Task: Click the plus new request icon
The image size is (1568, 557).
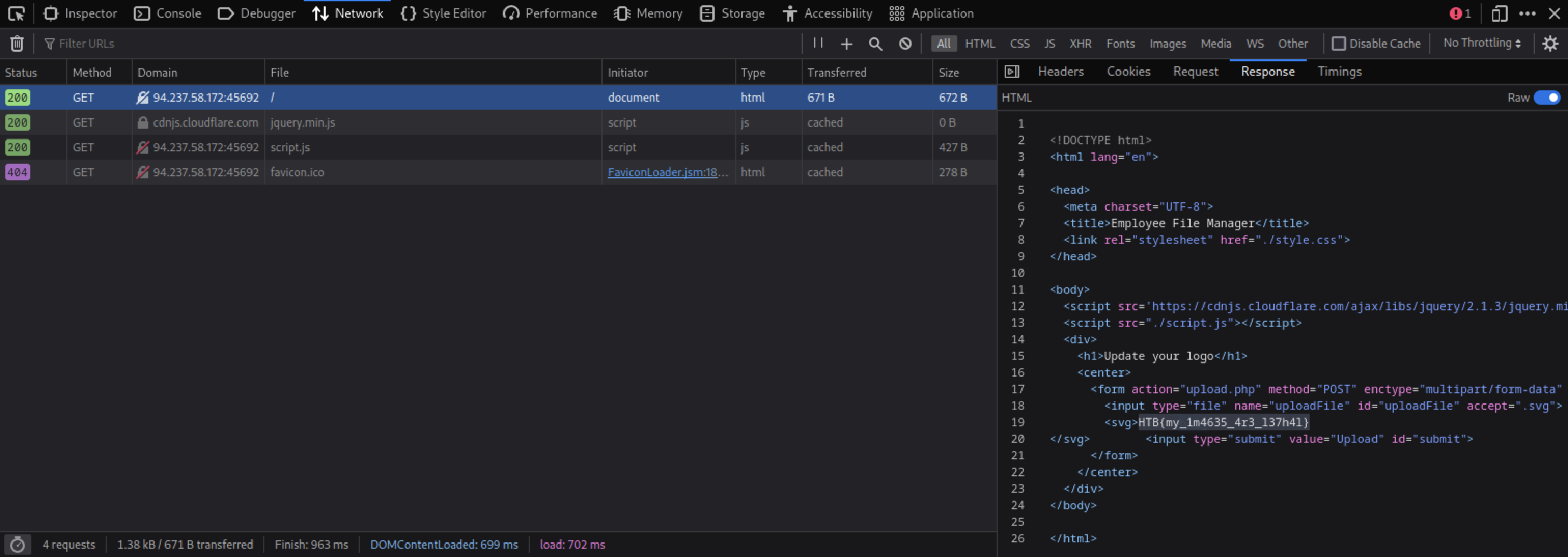Action: pos(846,43)
